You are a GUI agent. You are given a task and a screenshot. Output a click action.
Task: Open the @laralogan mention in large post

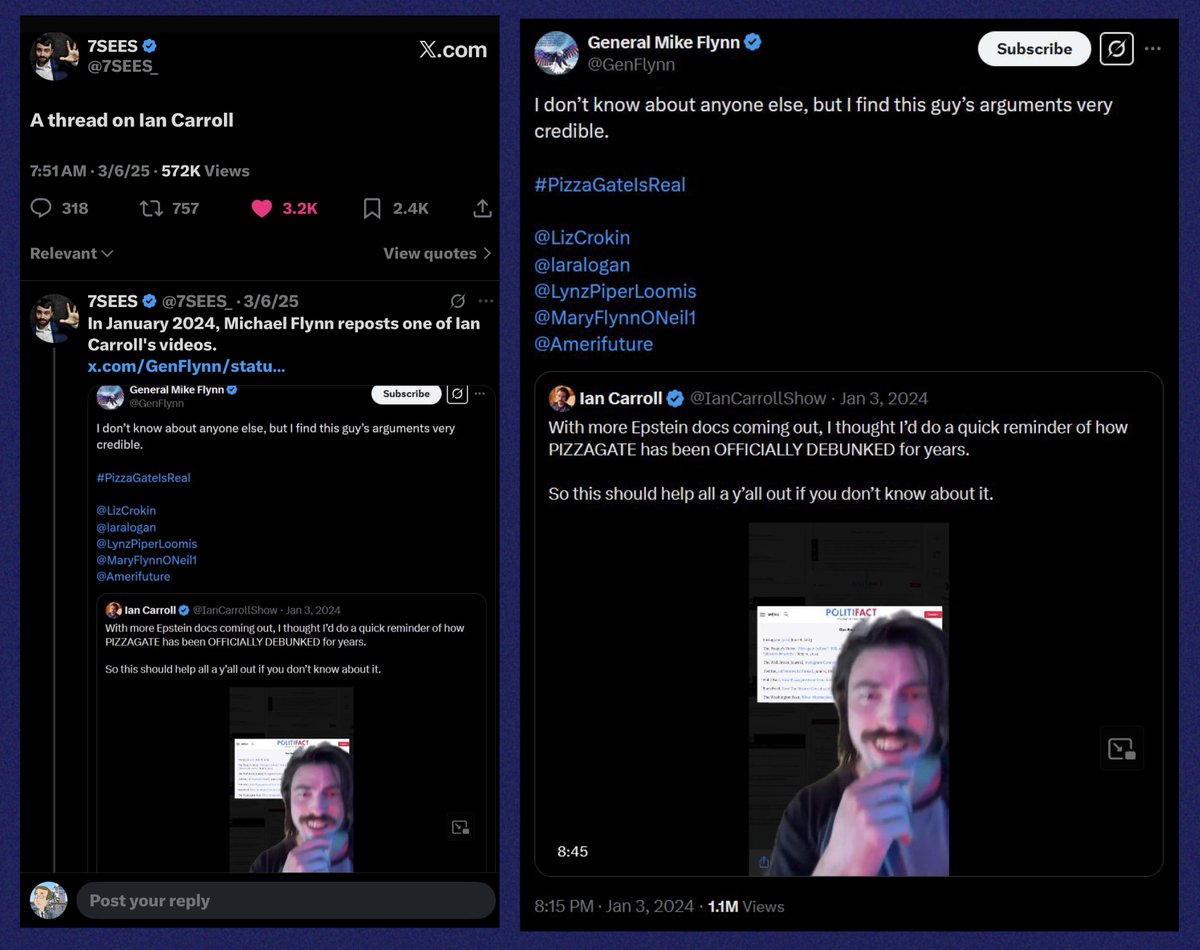pos(582,265)
